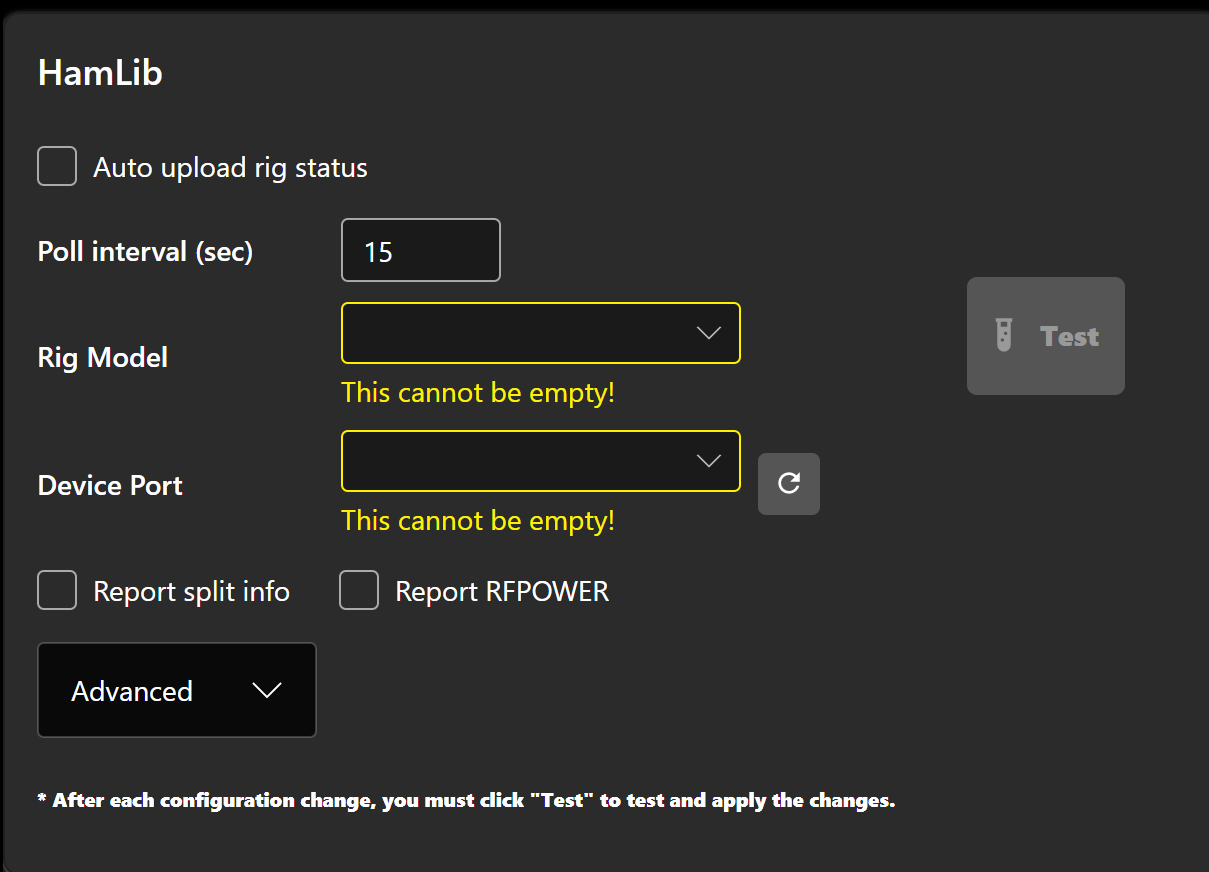Open the Rig Model dropdown
Image resolution: width=1209 pixels, height=872 pixels.
[x=541, y=333]
